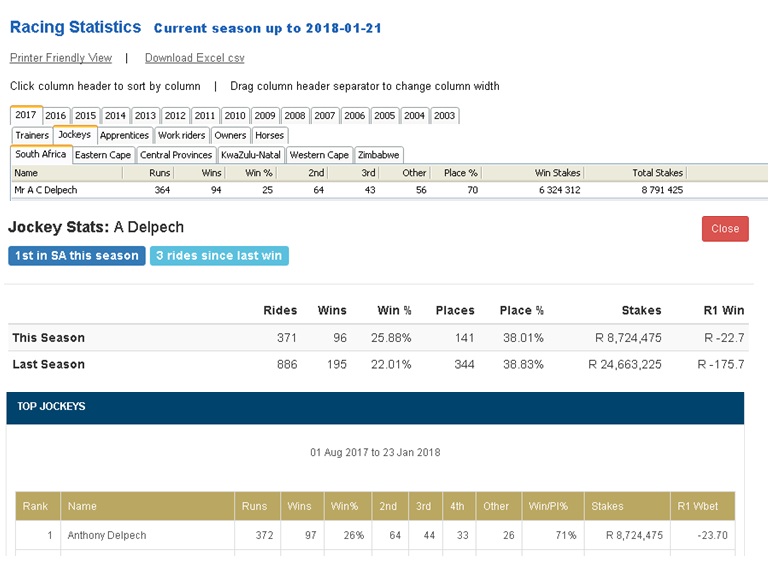Viewport: 771px width, 565px height.
Task: Click Anthony Delpech in Top Jockeys table
Action: coord(107,536)
